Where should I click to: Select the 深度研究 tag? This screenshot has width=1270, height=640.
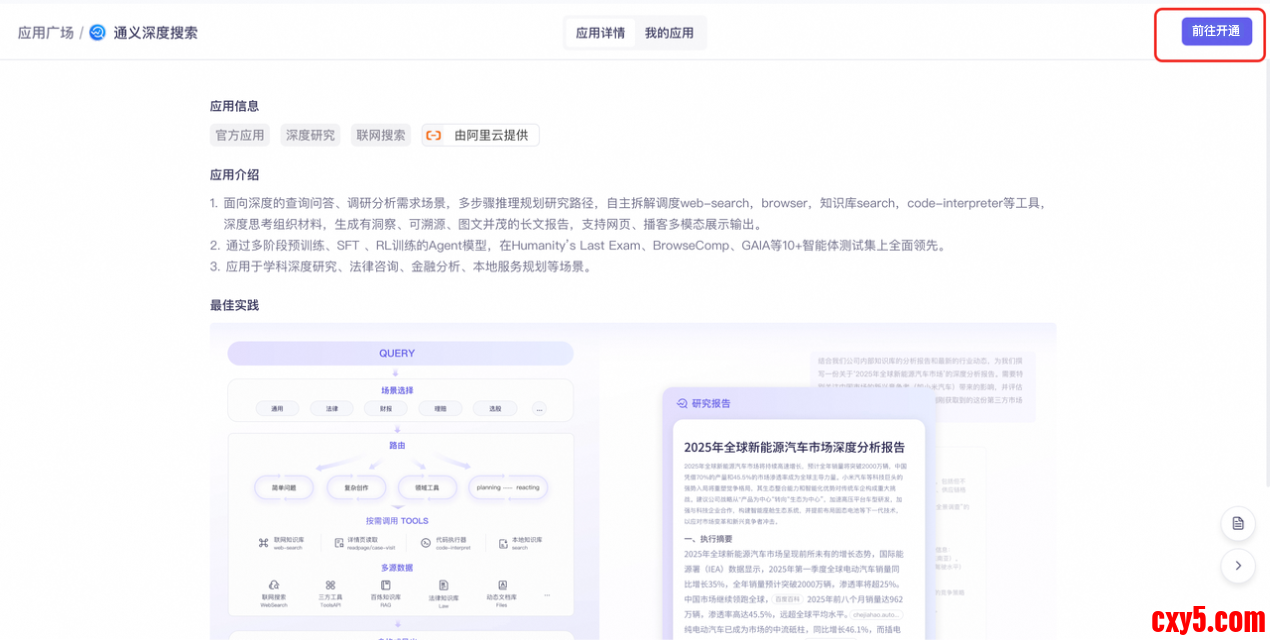coord(310,135)
